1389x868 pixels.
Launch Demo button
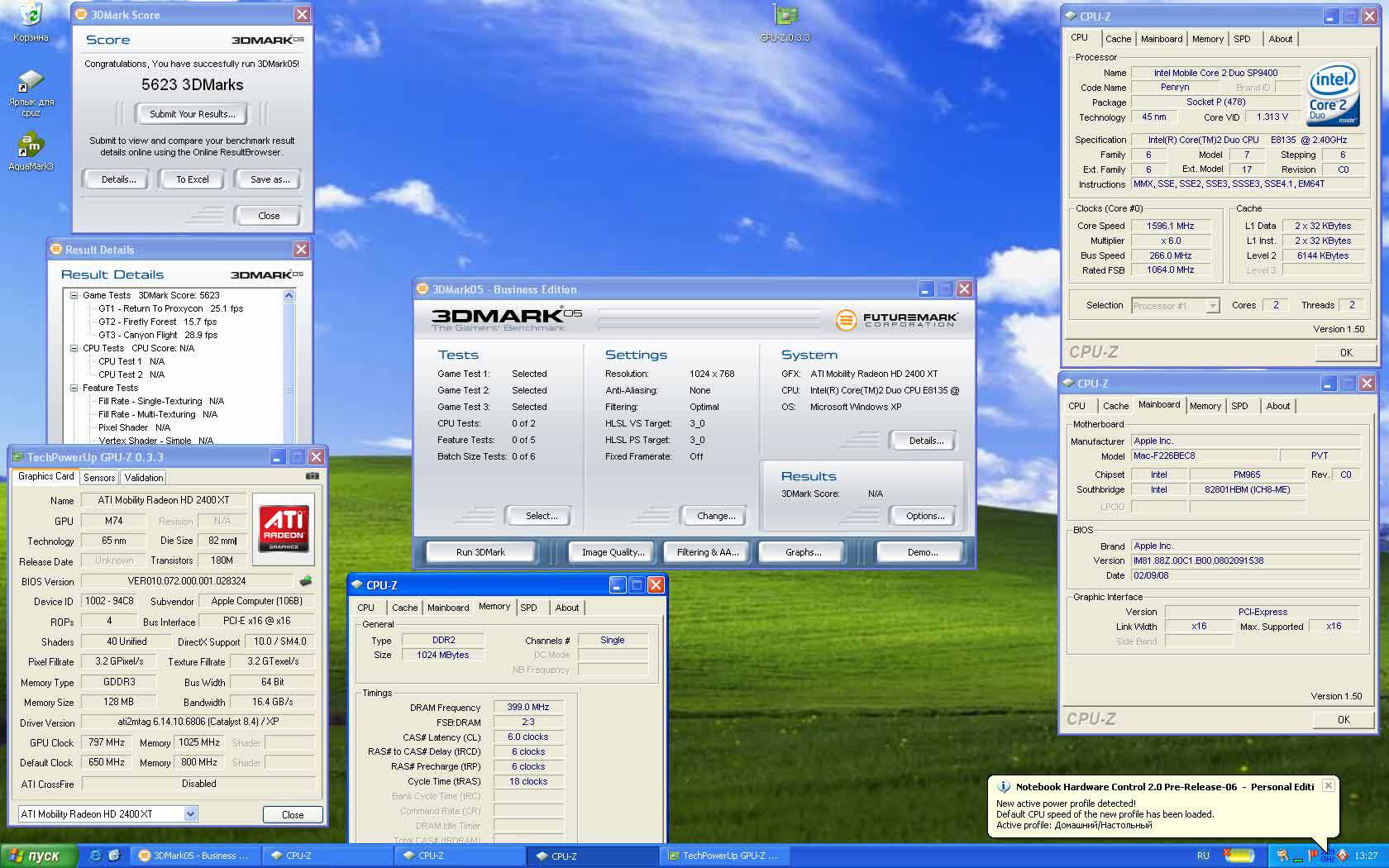922,552
